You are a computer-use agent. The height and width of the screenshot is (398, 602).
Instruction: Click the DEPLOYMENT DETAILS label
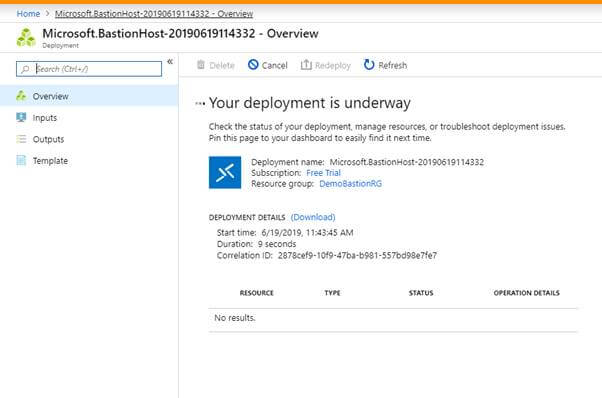(x=247, y=218)
